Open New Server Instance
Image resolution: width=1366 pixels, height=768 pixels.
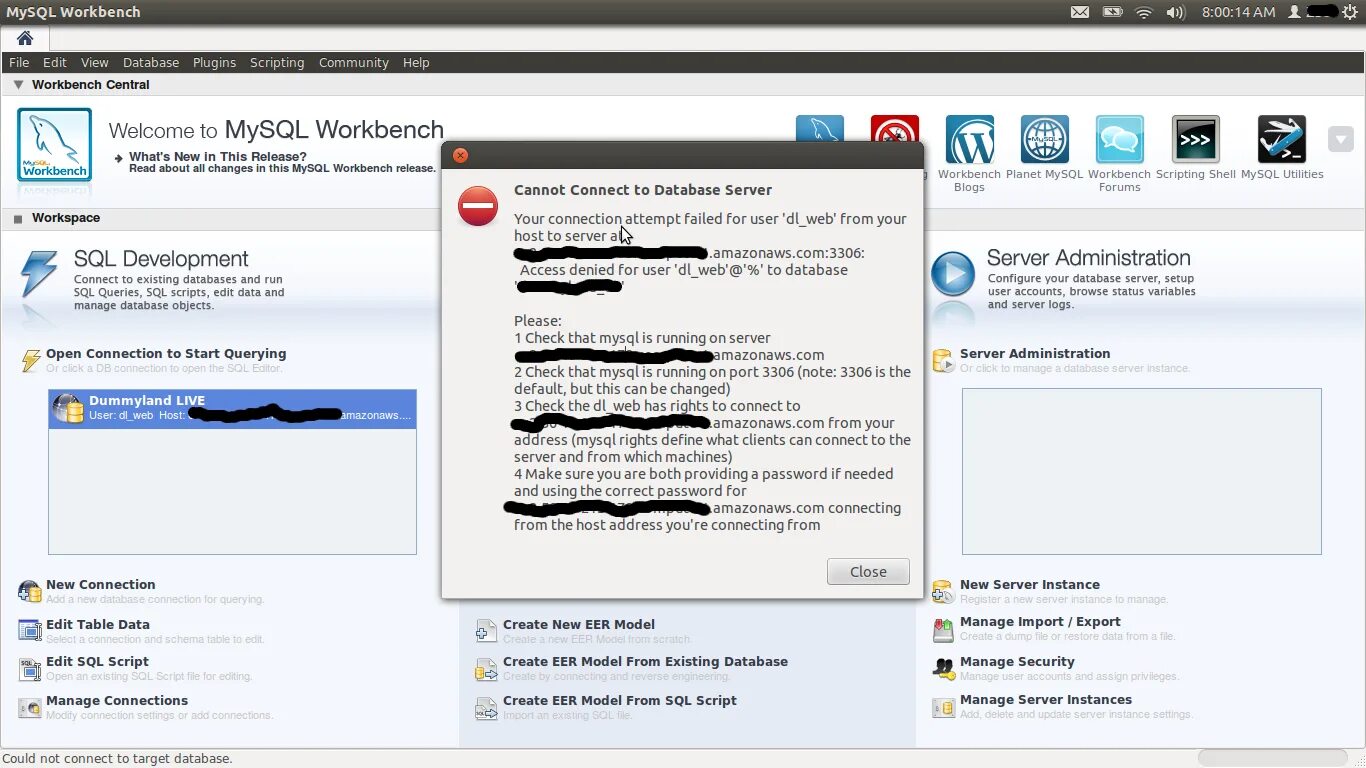pyautogui.click(x=1030, y=584)
